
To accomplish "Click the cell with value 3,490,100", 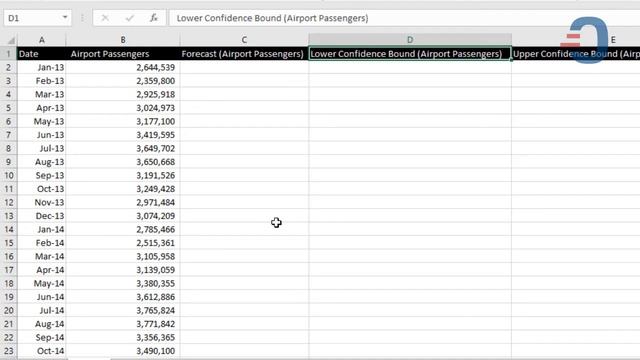I will click(x=122, y=351).
